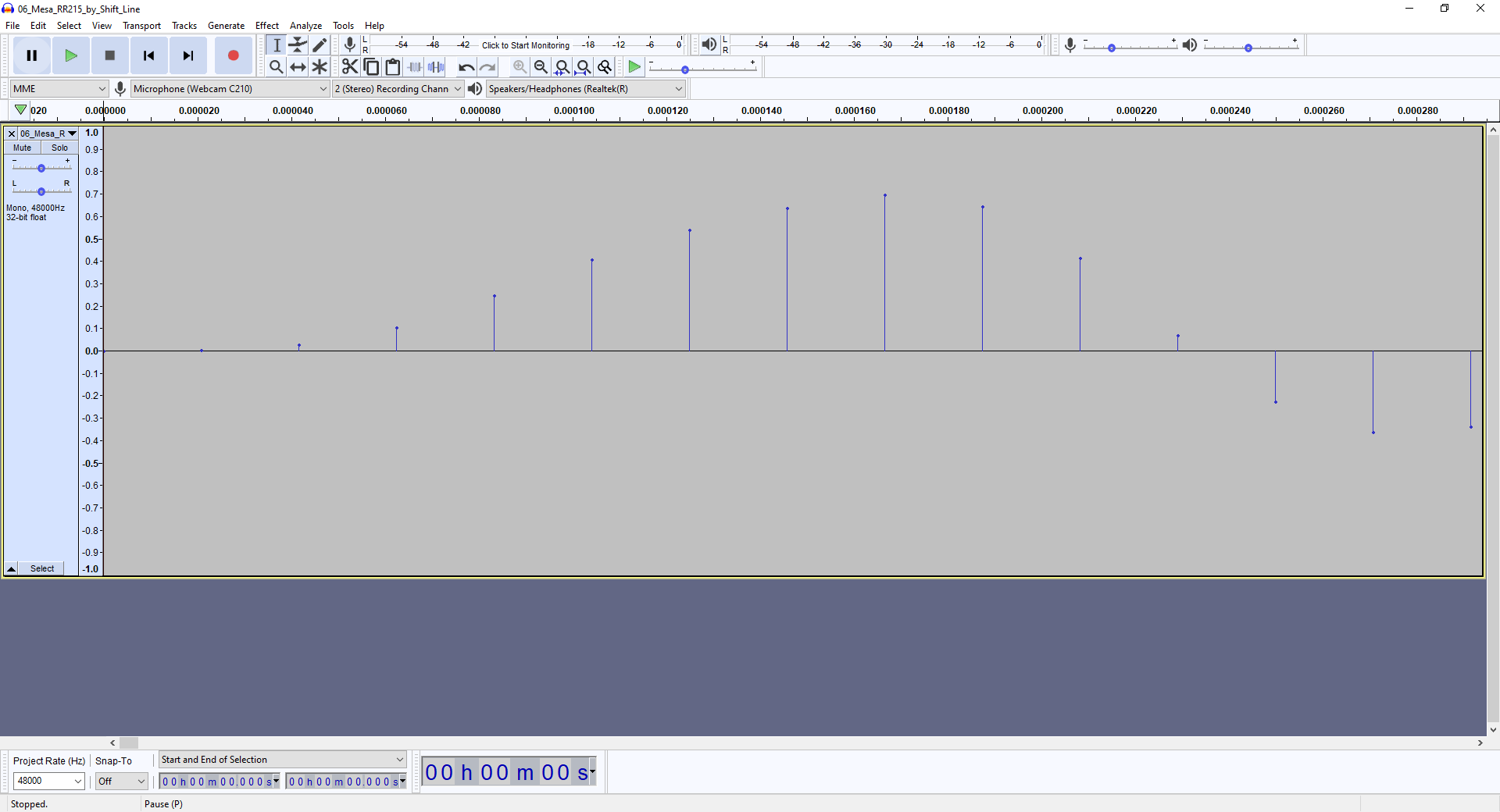The image size is (1500, 812).
Task: Open the Snap-To Off dropdown
Action: (x=121, y=781)
